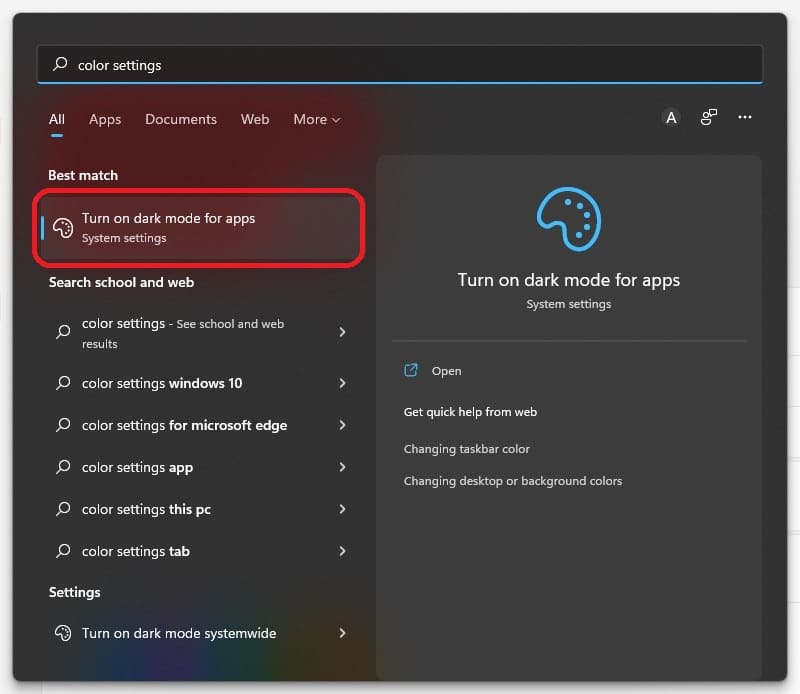Switch to the Apps tab
This screenshot has height=694, width=800.
pyautogui.click(x=105, y=119)
